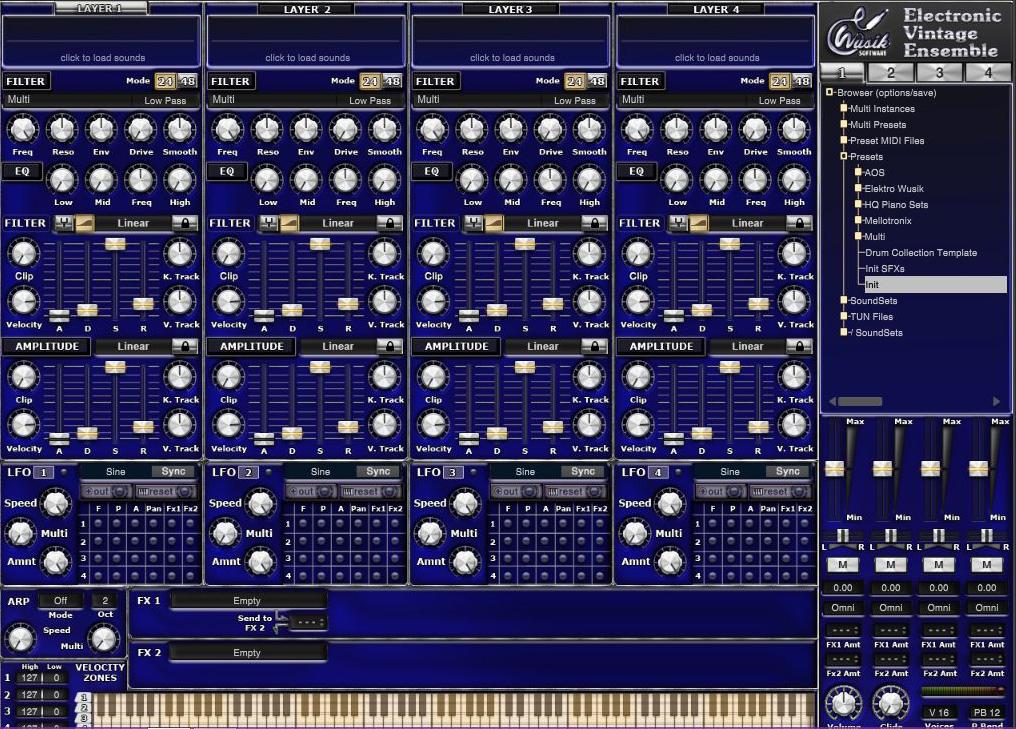Switch to browser tab 4
The width and height of the screenshot is (1016, 729).
[x=988, y=73]
